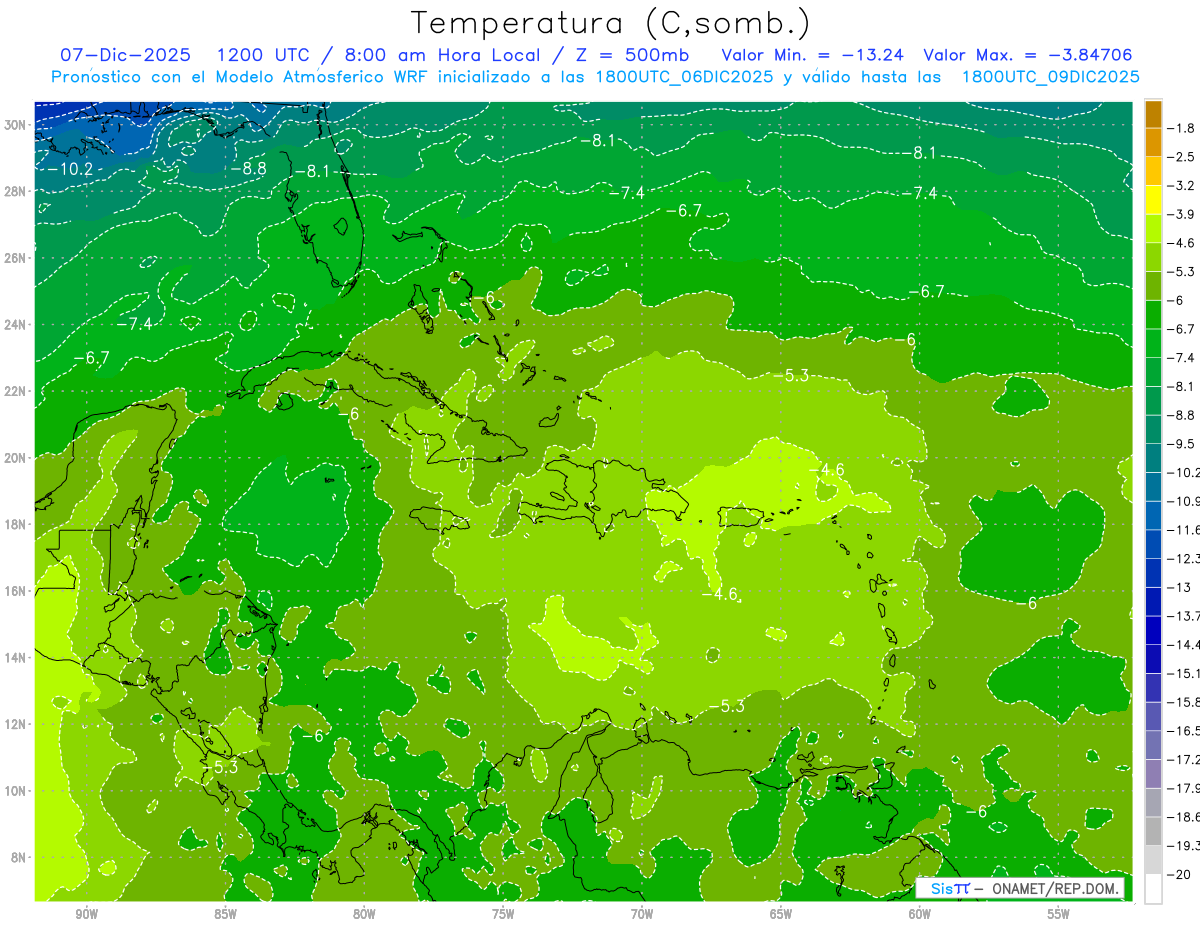
Task: Click the "80W" longitude axis label
Action: [364, 915]
